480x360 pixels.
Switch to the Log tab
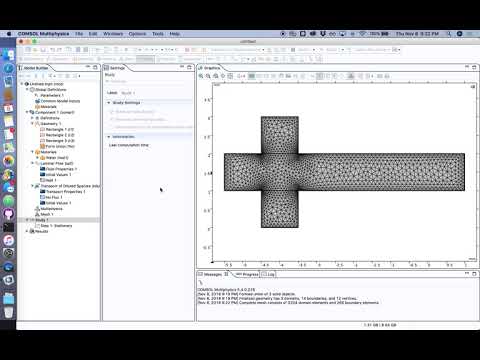click(x=268, y=274)
